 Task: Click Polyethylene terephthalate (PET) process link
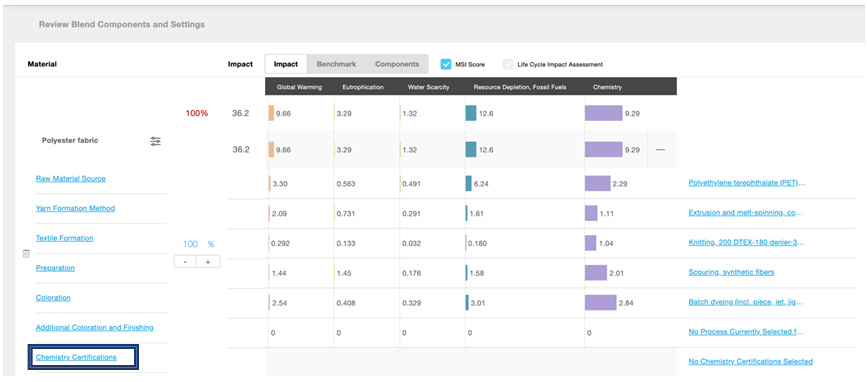(746, 183)
